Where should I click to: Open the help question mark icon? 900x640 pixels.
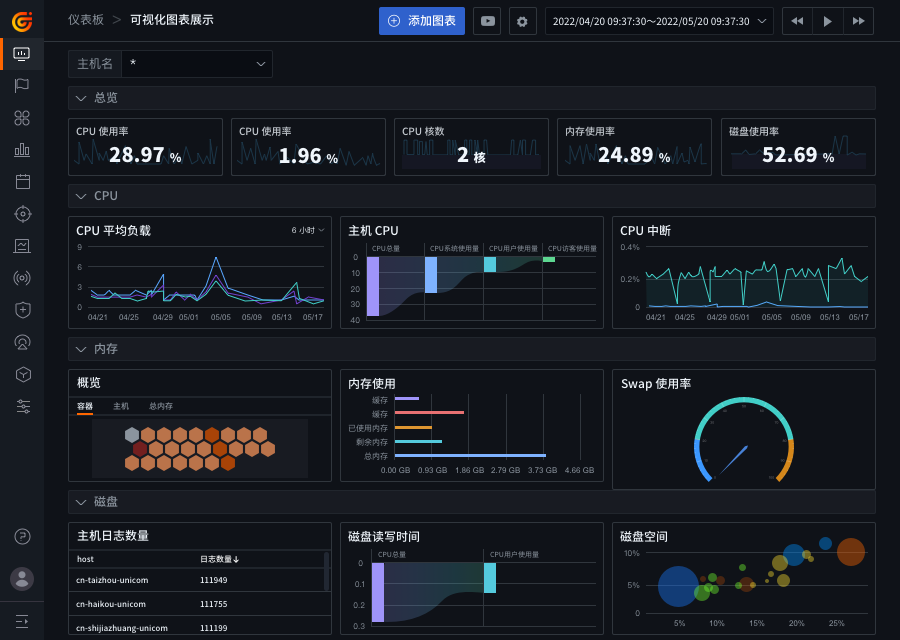coord(22,537)
